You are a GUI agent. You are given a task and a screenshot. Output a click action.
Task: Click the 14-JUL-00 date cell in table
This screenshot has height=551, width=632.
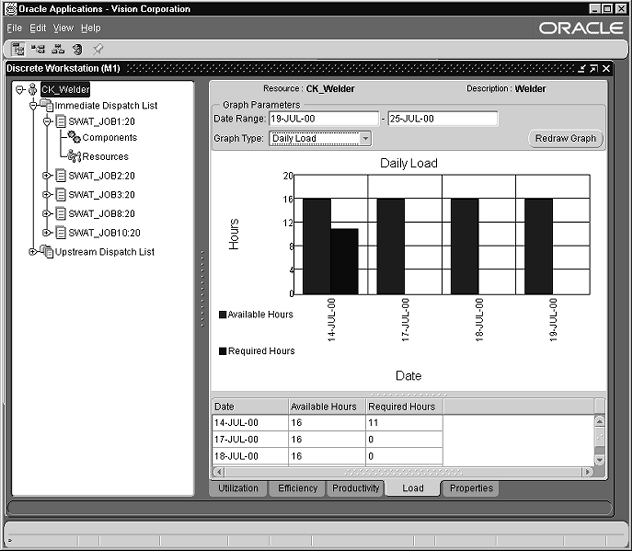pyautogui.click(x=250, y=423)
